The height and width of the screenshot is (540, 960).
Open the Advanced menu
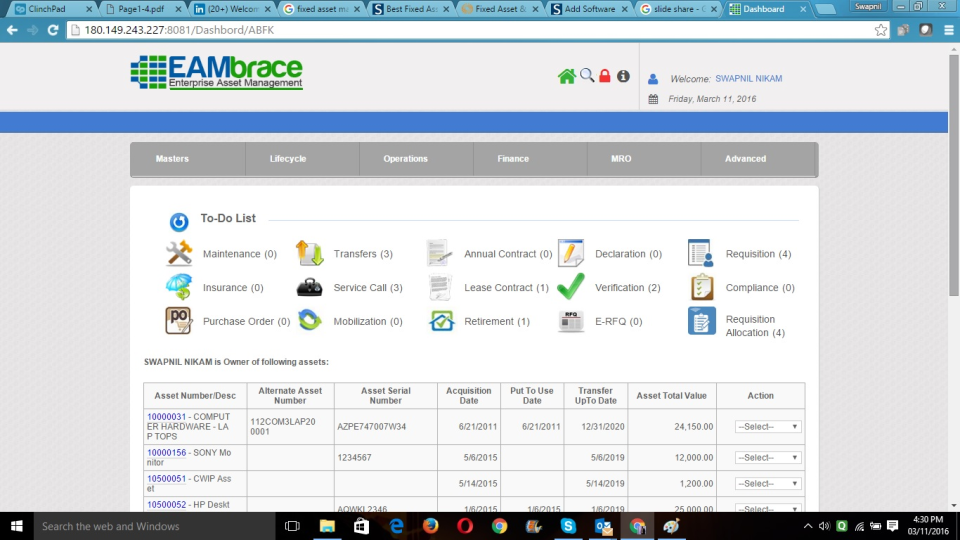[745, 159]
